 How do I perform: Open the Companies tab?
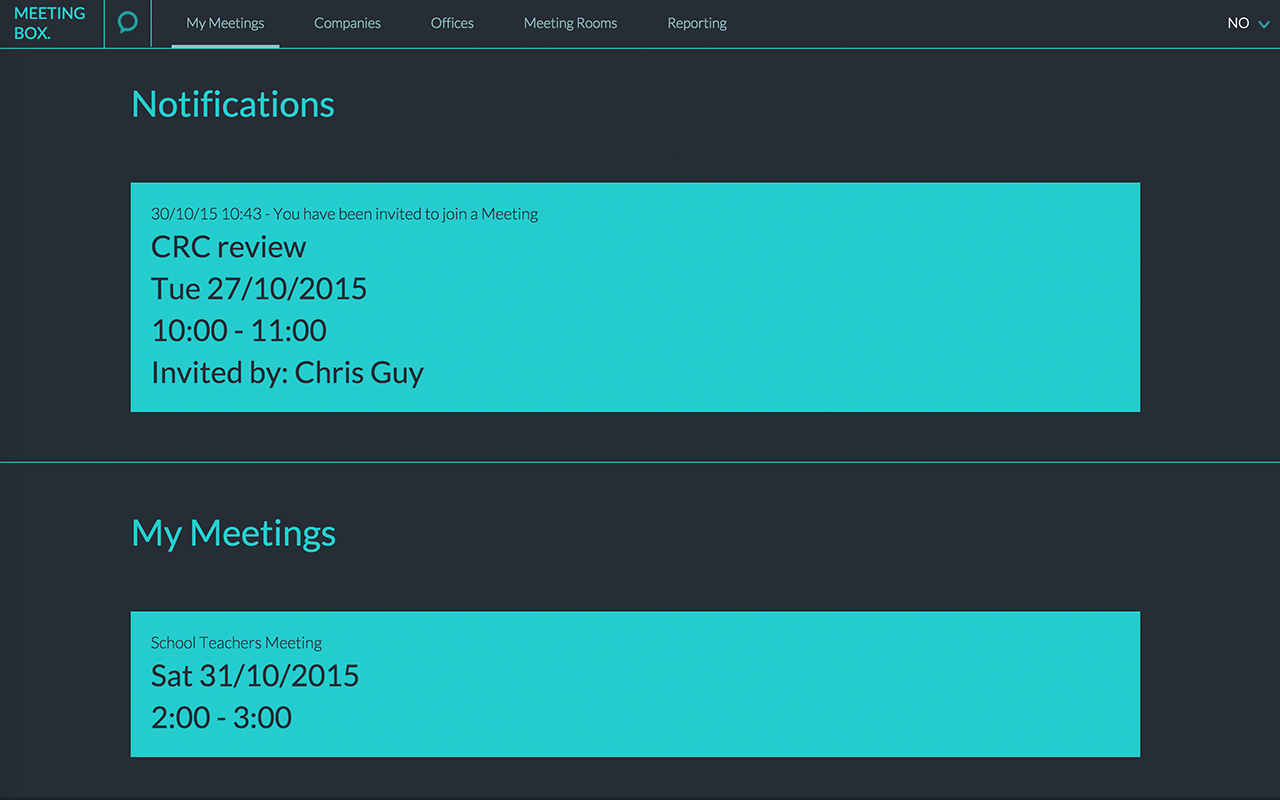347,23
